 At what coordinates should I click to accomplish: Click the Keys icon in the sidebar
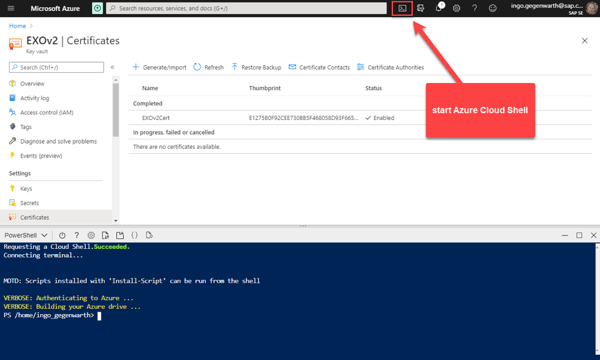pyautogui.click(x=12, y=188)
